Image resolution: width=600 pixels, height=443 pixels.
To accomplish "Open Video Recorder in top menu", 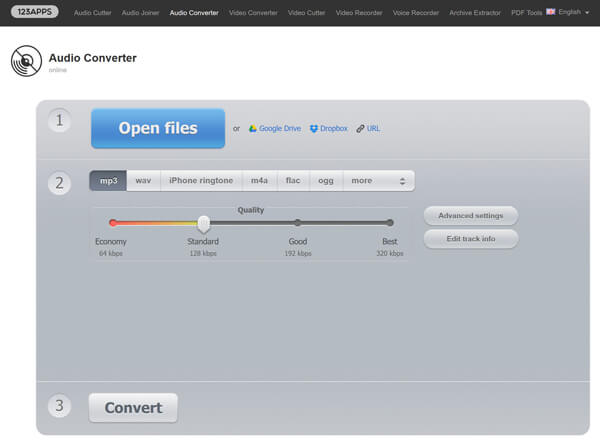I will tap(359, 13).
